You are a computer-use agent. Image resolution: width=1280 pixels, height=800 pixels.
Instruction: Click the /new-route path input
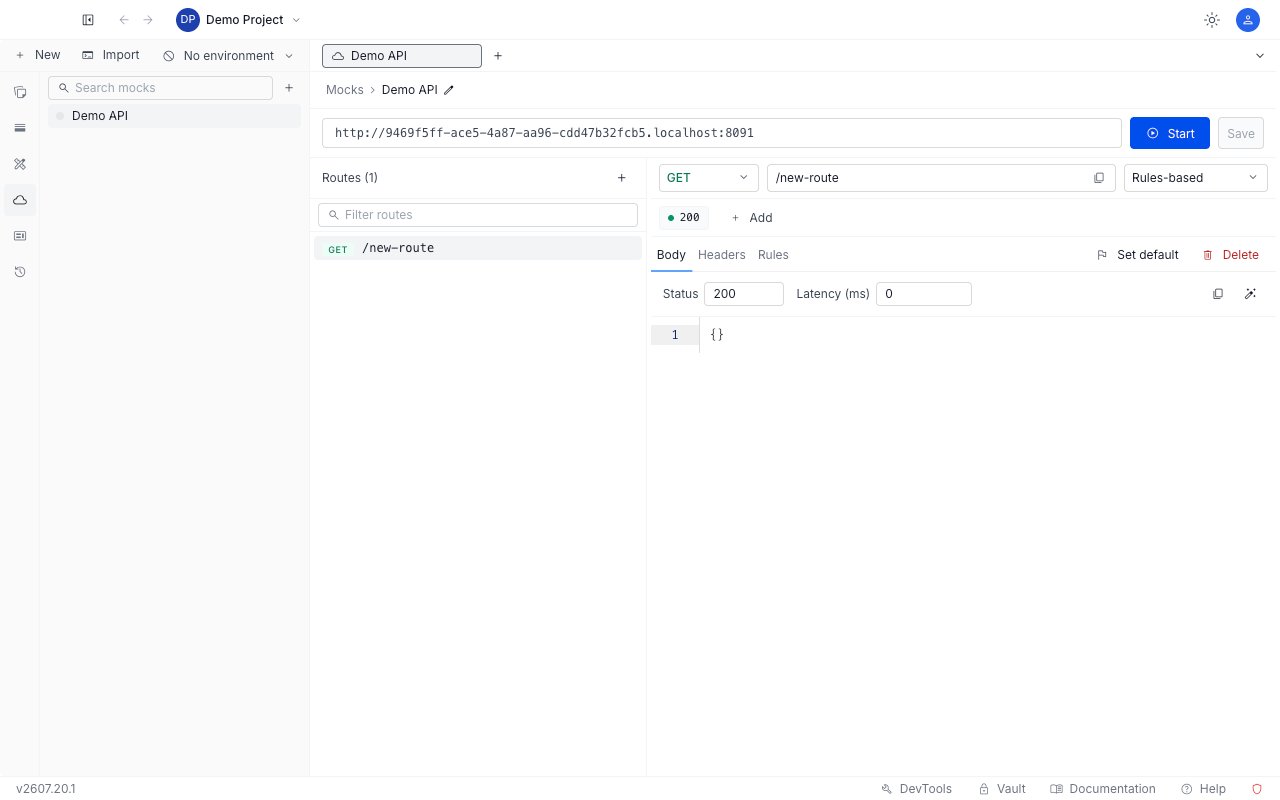tap(941, 178)
